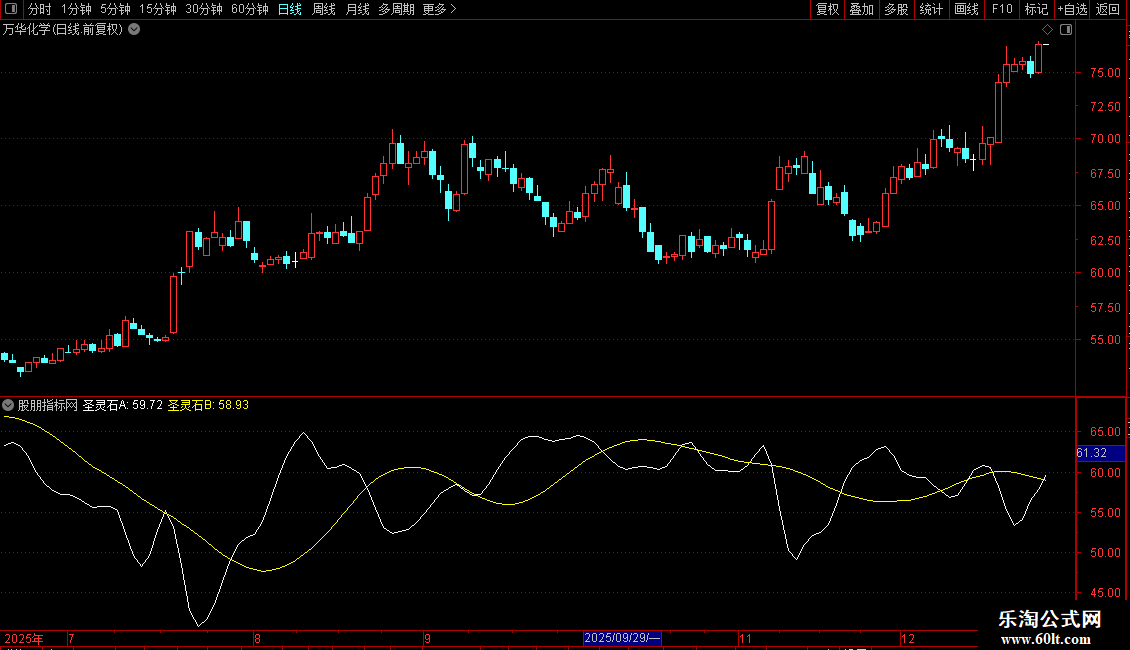Click the 返回 back button
Image resolution: width=1130 pixels, height=650 pixels.
[1108, 9]
